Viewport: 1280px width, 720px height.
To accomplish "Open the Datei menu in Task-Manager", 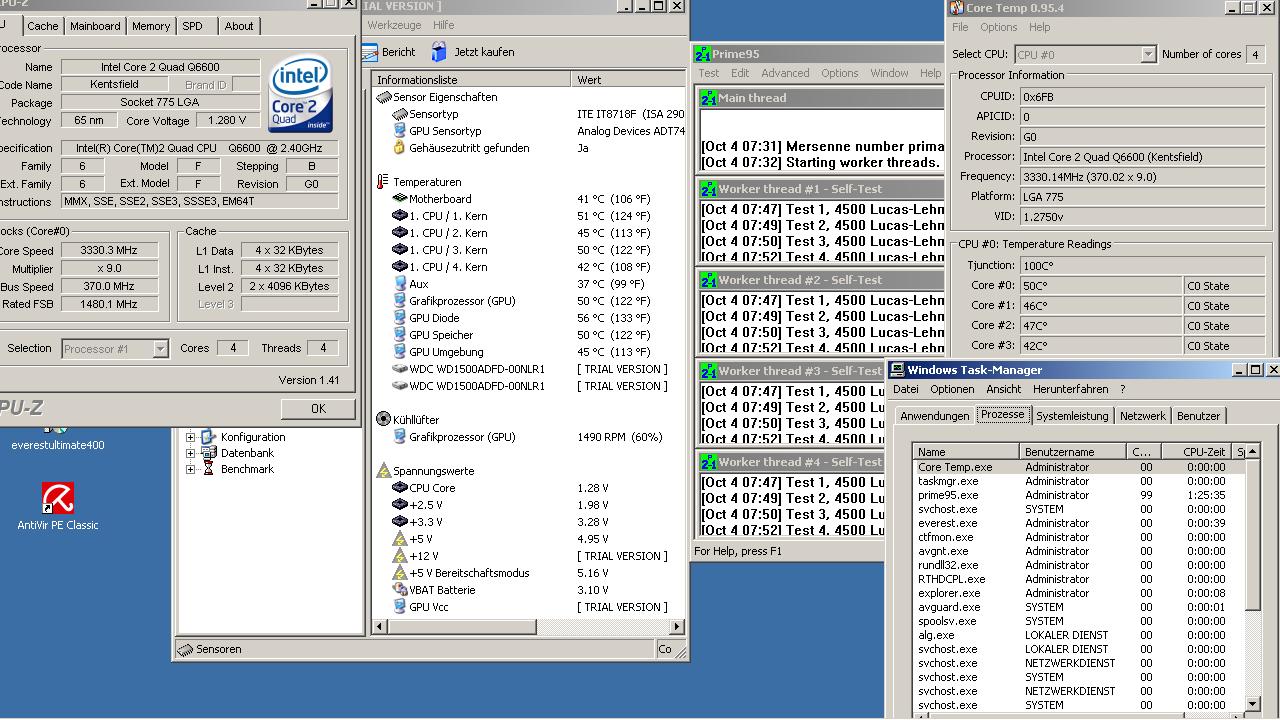I will [906, 389].
